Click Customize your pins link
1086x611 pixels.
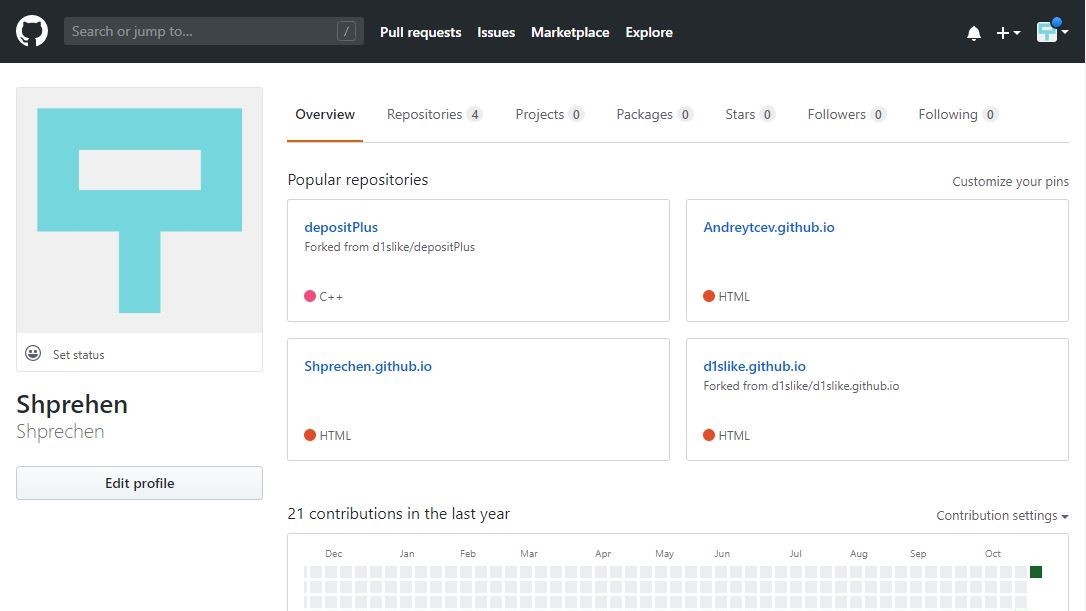tap(1010, 182)
